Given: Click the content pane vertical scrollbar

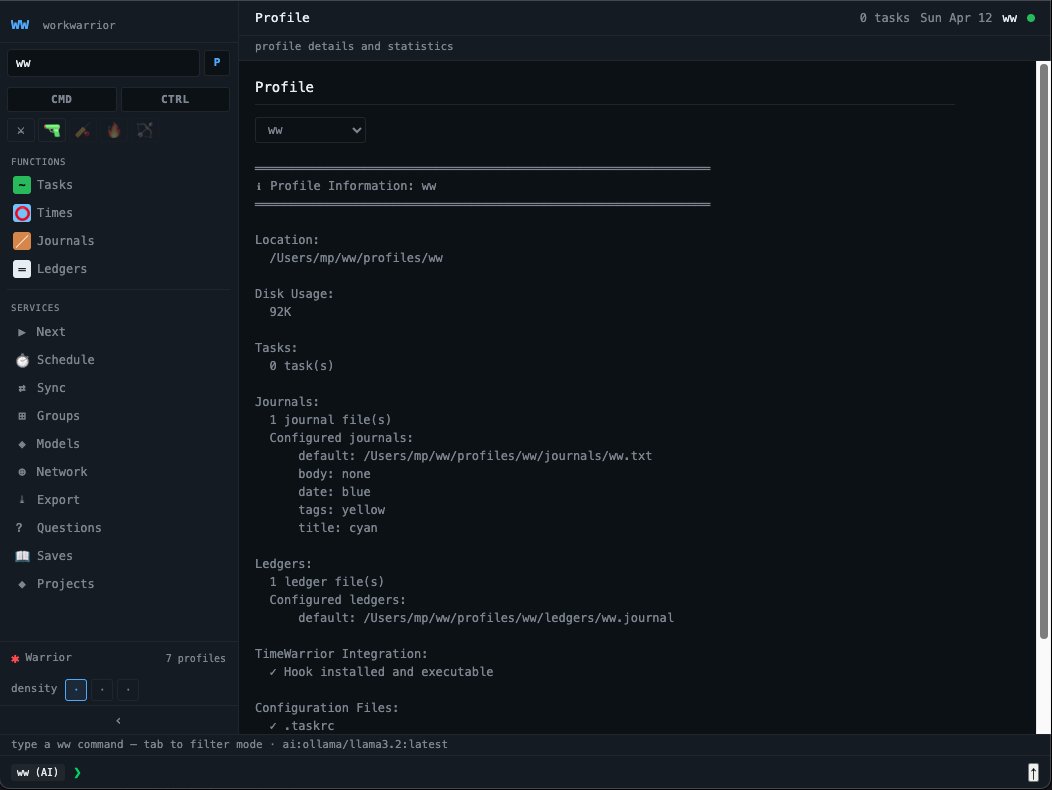Looking at the screenshot, I should 1043,351.
